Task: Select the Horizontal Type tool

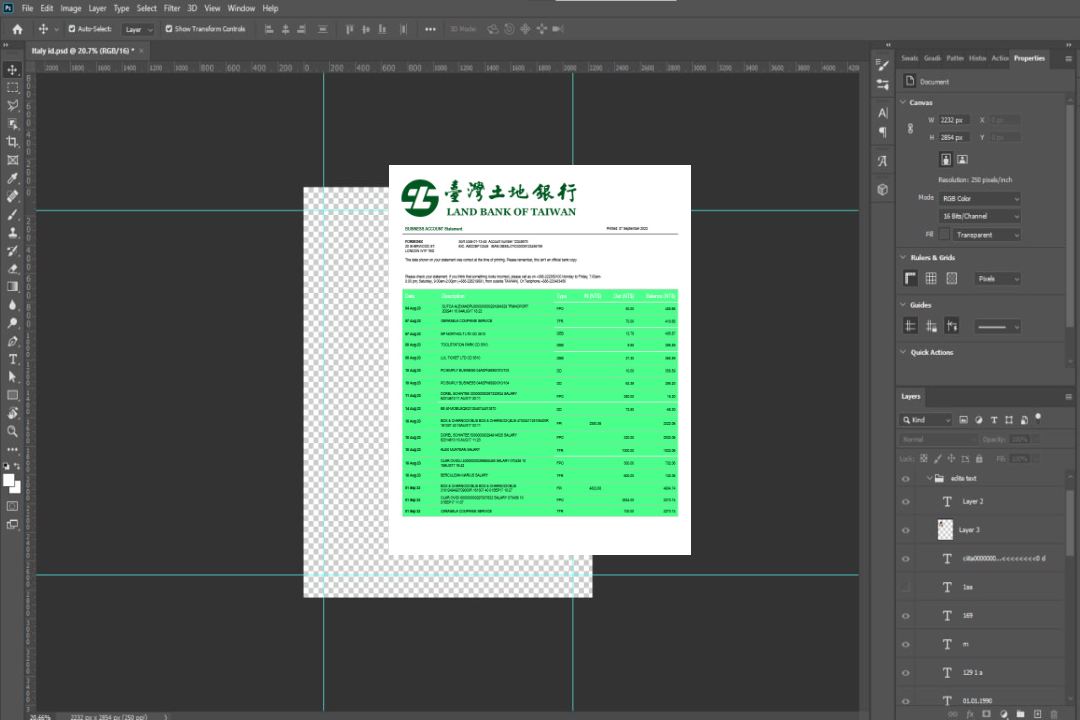Action: pos(13,359)
